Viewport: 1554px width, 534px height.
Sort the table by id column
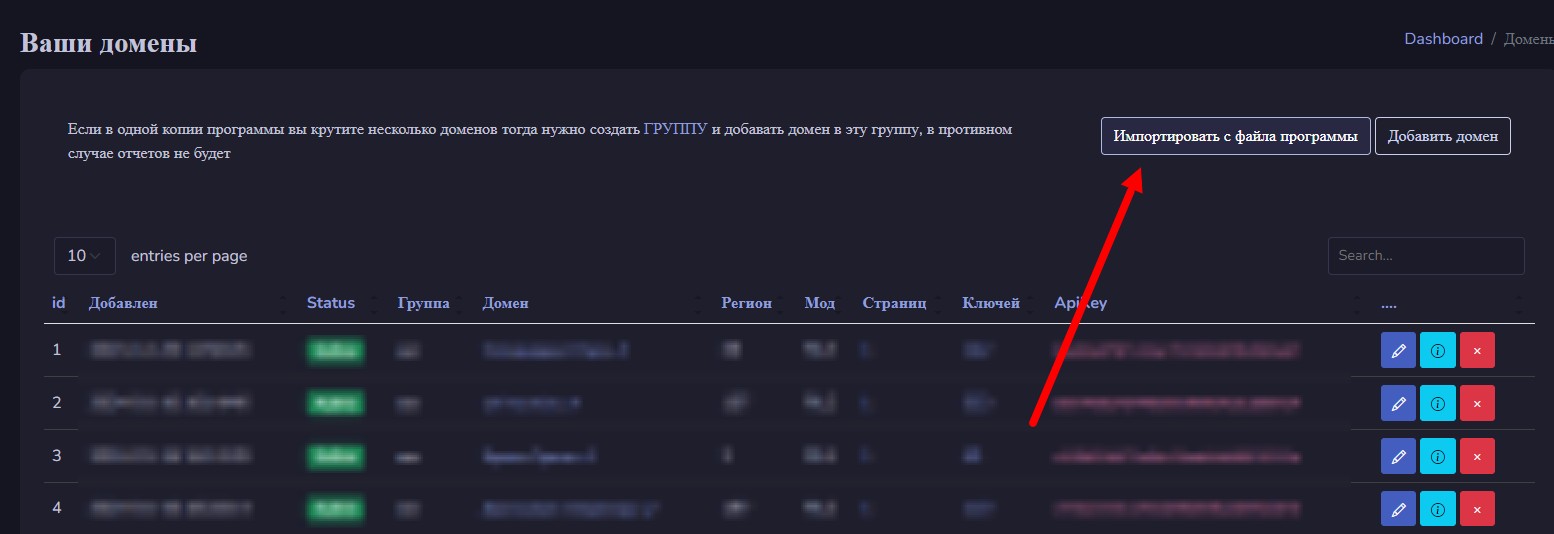click(58, 303)
